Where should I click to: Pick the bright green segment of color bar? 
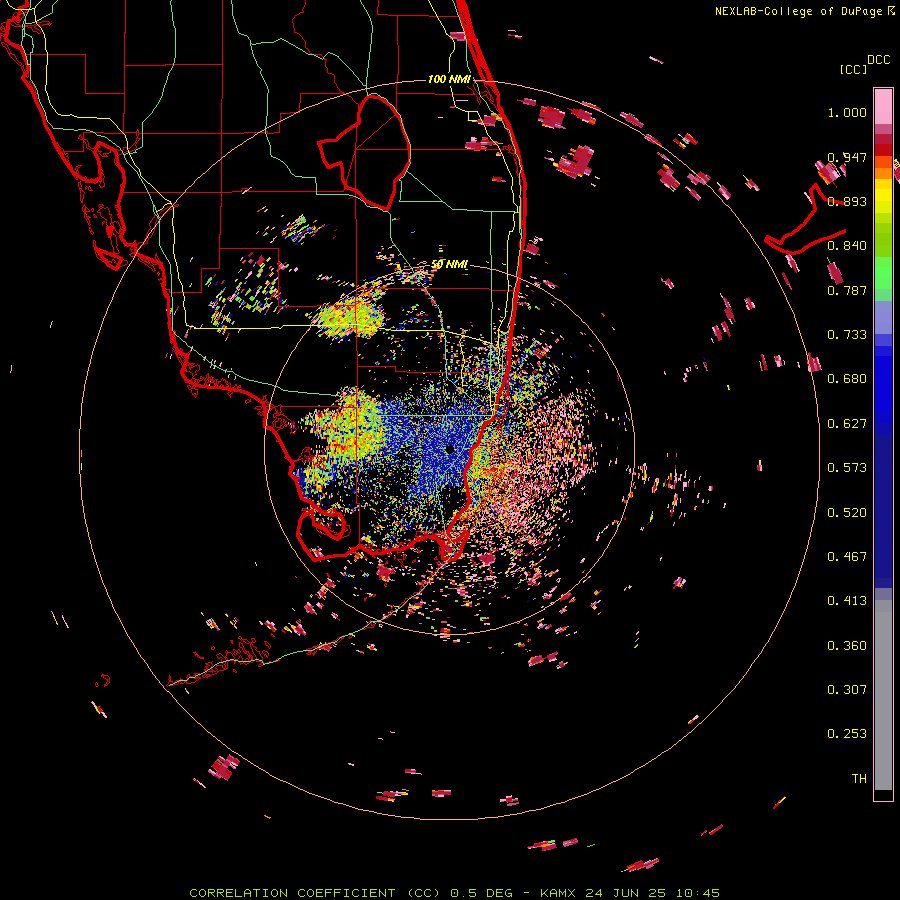[x=883, y=273]
